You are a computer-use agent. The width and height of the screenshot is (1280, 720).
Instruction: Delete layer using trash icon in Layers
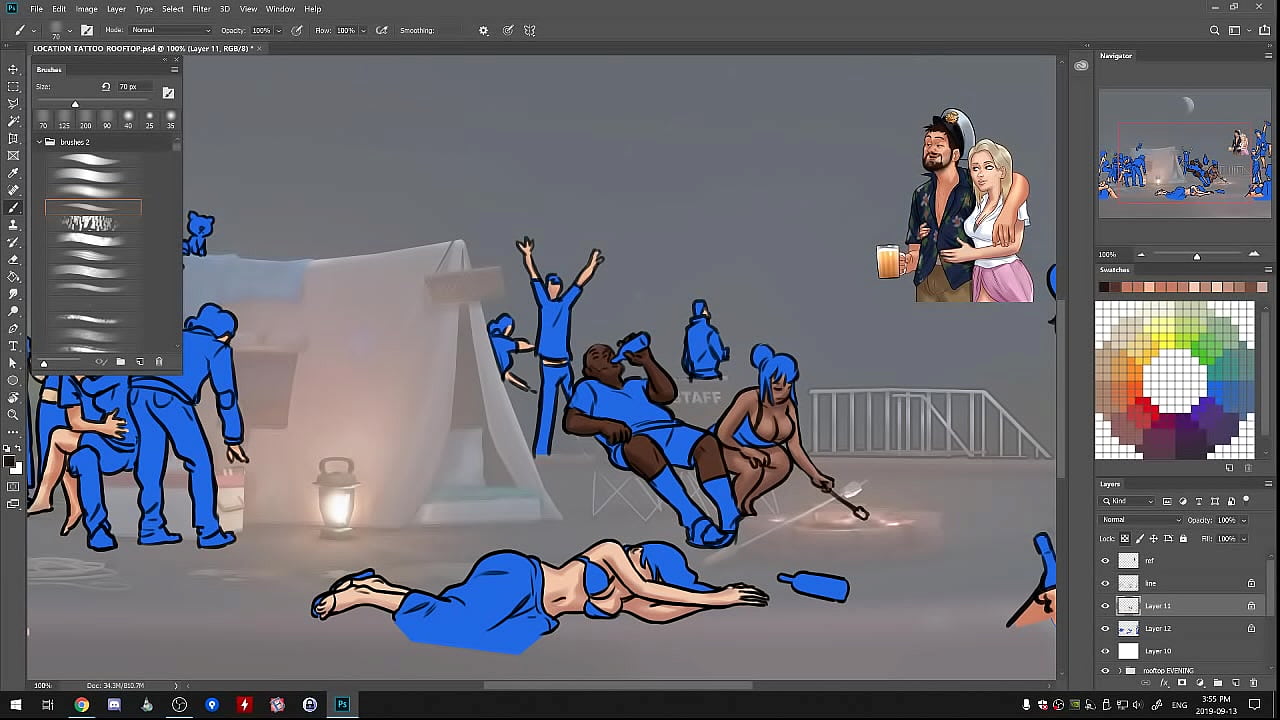[x=1253, y=683]
